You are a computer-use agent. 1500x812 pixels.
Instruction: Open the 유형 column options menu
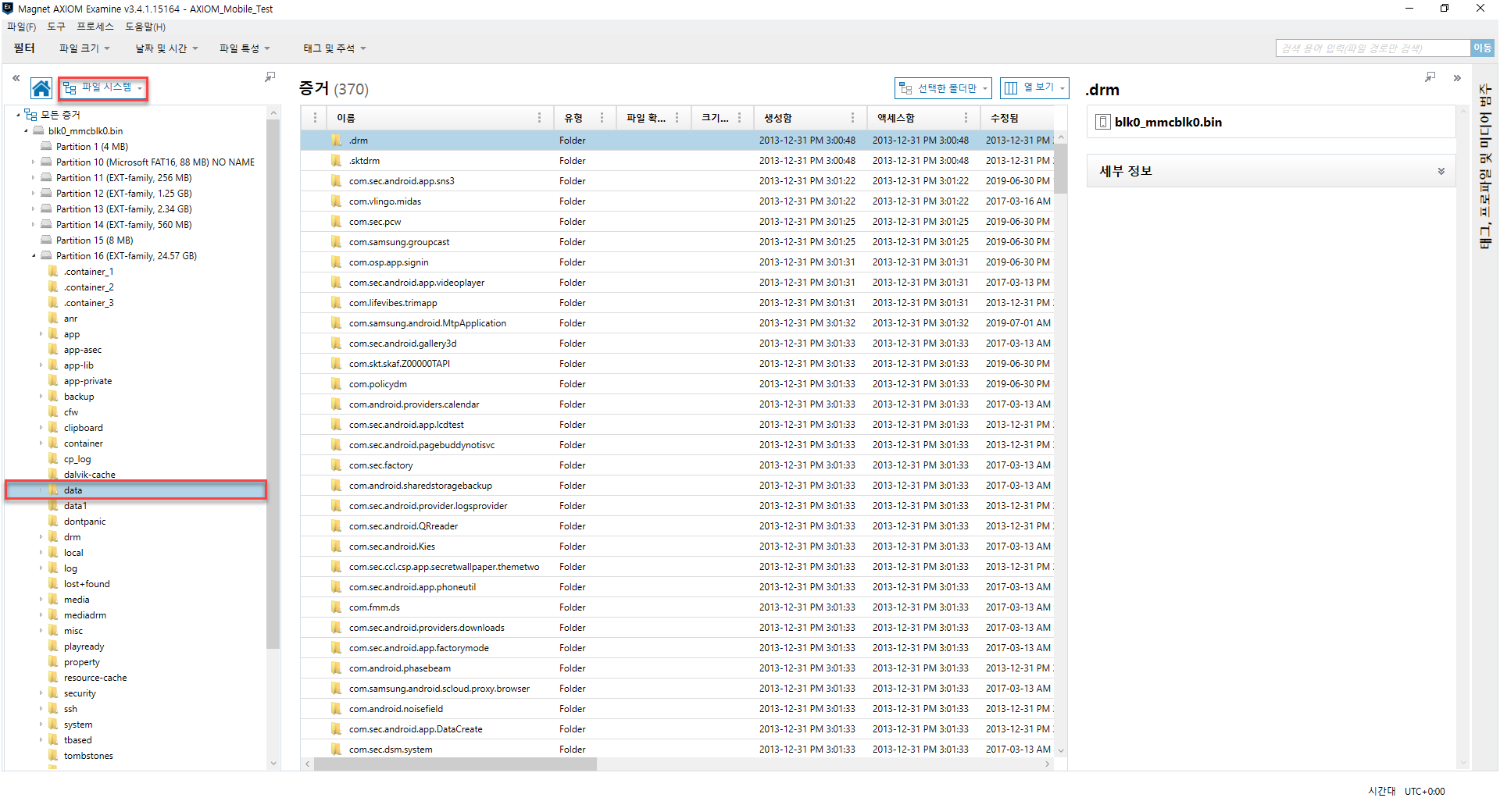[602, 118]
